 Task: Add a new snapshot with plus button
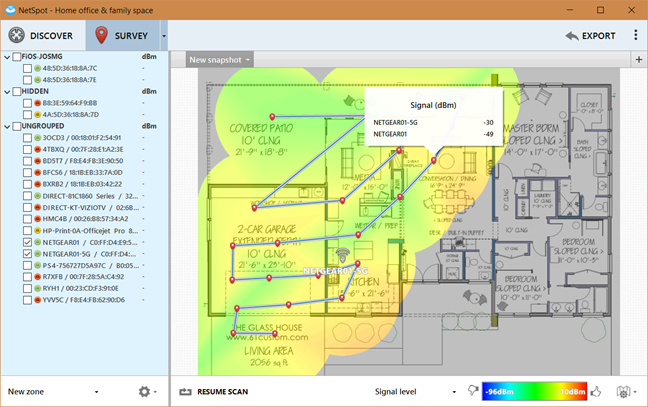pyautogui.click(x=639, y=60)
